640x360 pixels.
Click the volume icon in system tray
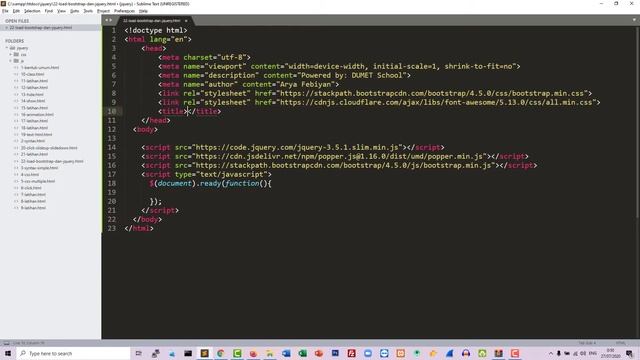tap(583, 353)
